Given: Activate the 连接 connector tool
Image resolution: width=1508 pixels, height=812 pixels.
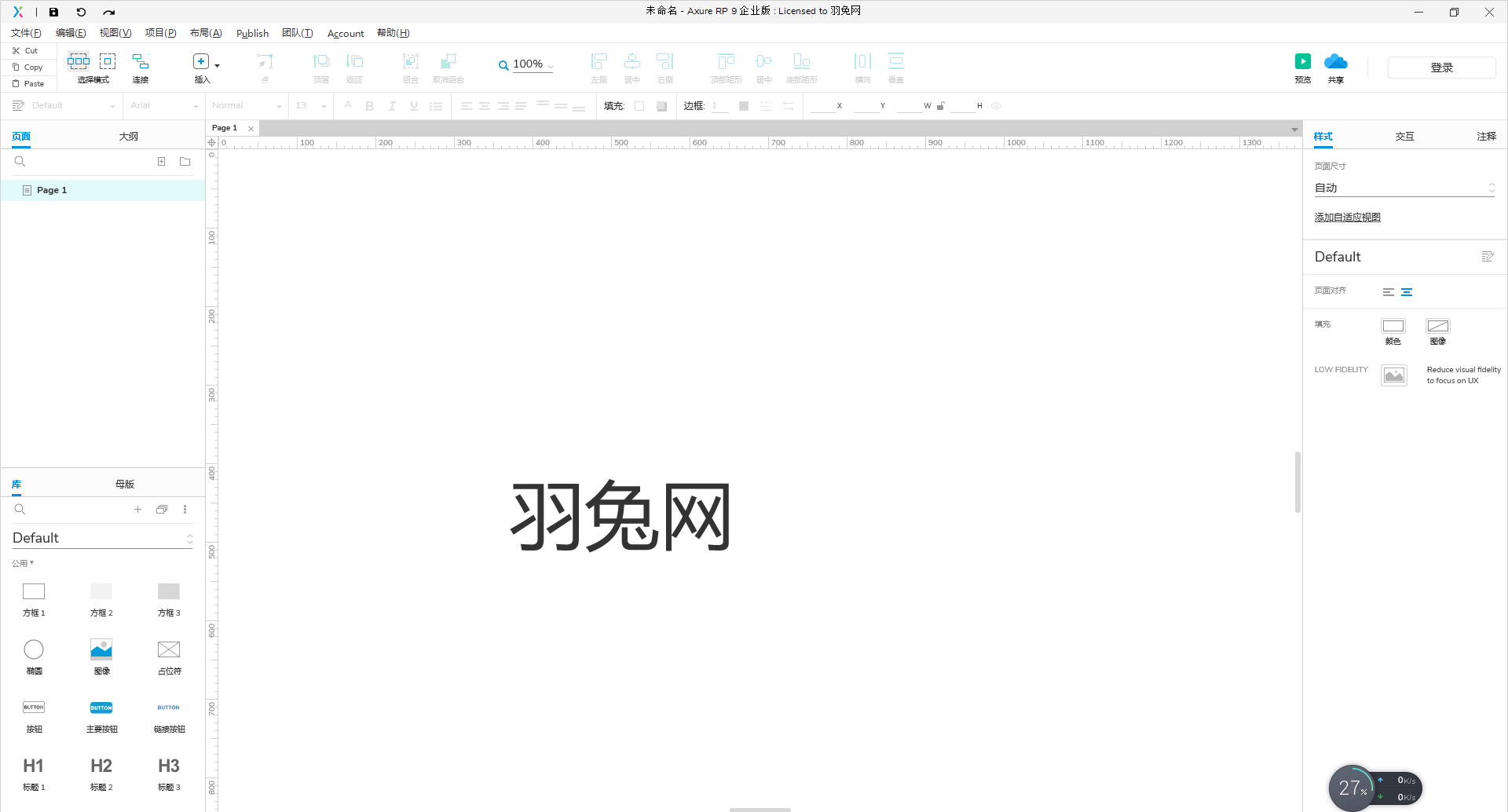Looking at the screenshot, I should tap(141, 61).
